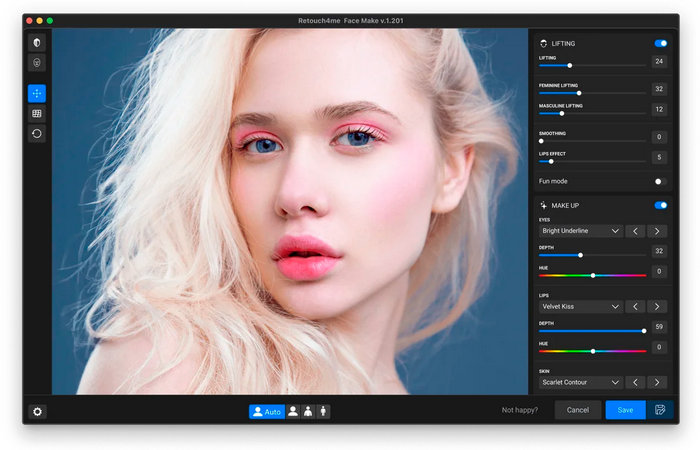The width and height of the screenshot is (700, 450).
Task: Click the Lips Effect slider
Action: 592,162
